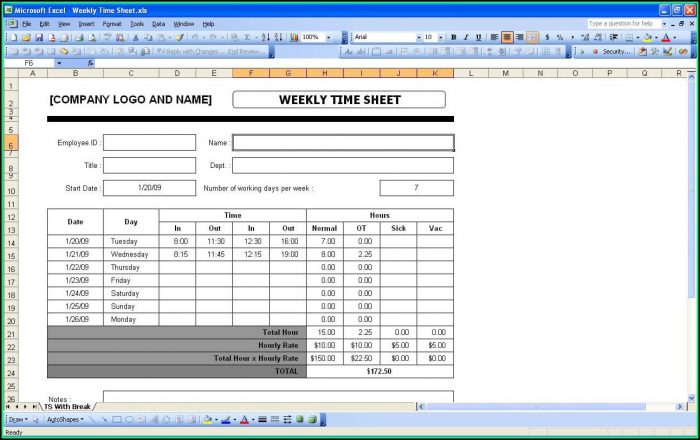Open the Insert menu

86,24
